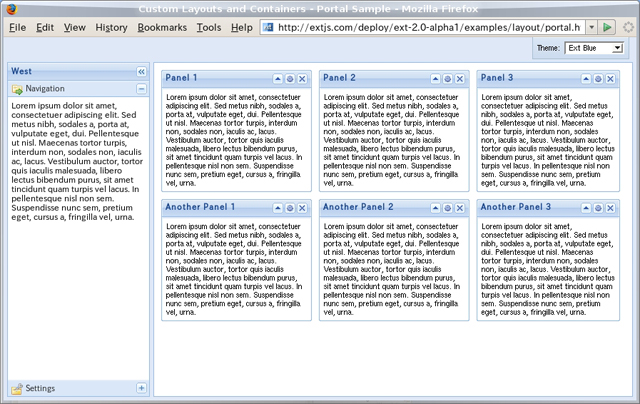Collapse Panel 2 with its up-arrow icon
The width and height of the screenshot is (640, 404).
[x=435, y=79]
